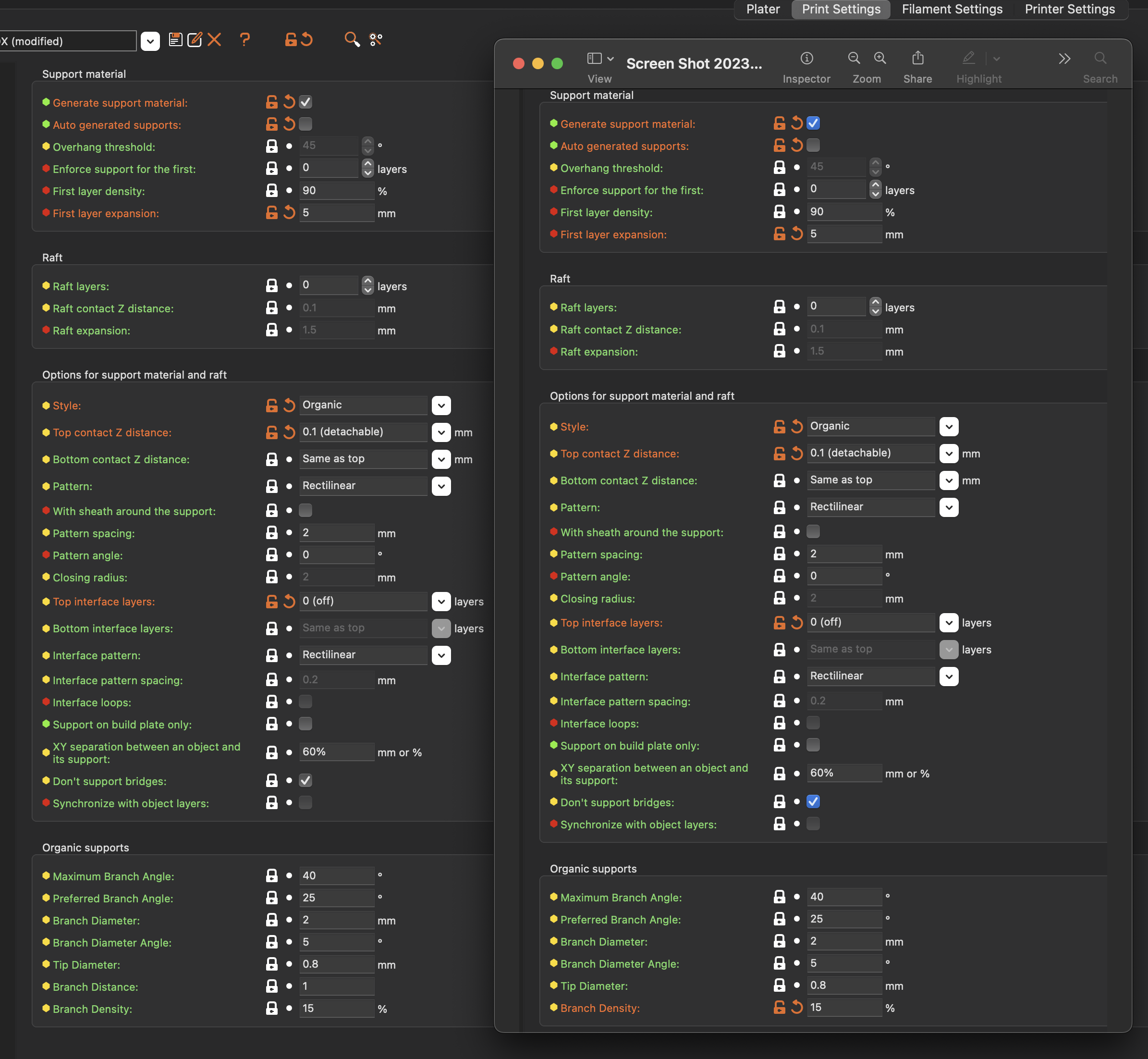Viewport: 1148px width, 1059px height.
Task: Click lock icon for Interface pattern spacing
Action: [x=271, y=680]
